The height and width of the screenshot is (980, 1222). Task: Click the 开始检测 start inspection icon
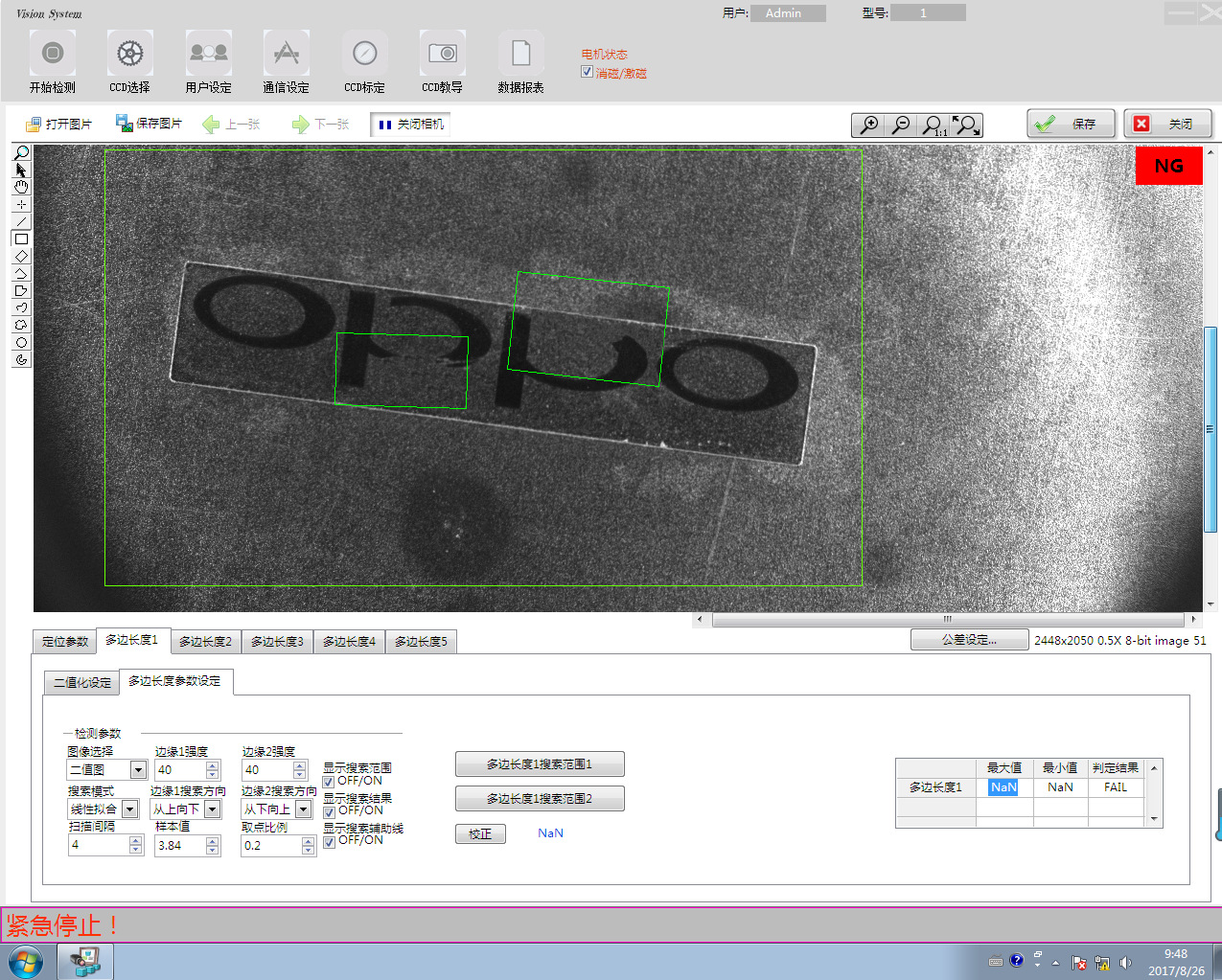[x=53, y=54]
